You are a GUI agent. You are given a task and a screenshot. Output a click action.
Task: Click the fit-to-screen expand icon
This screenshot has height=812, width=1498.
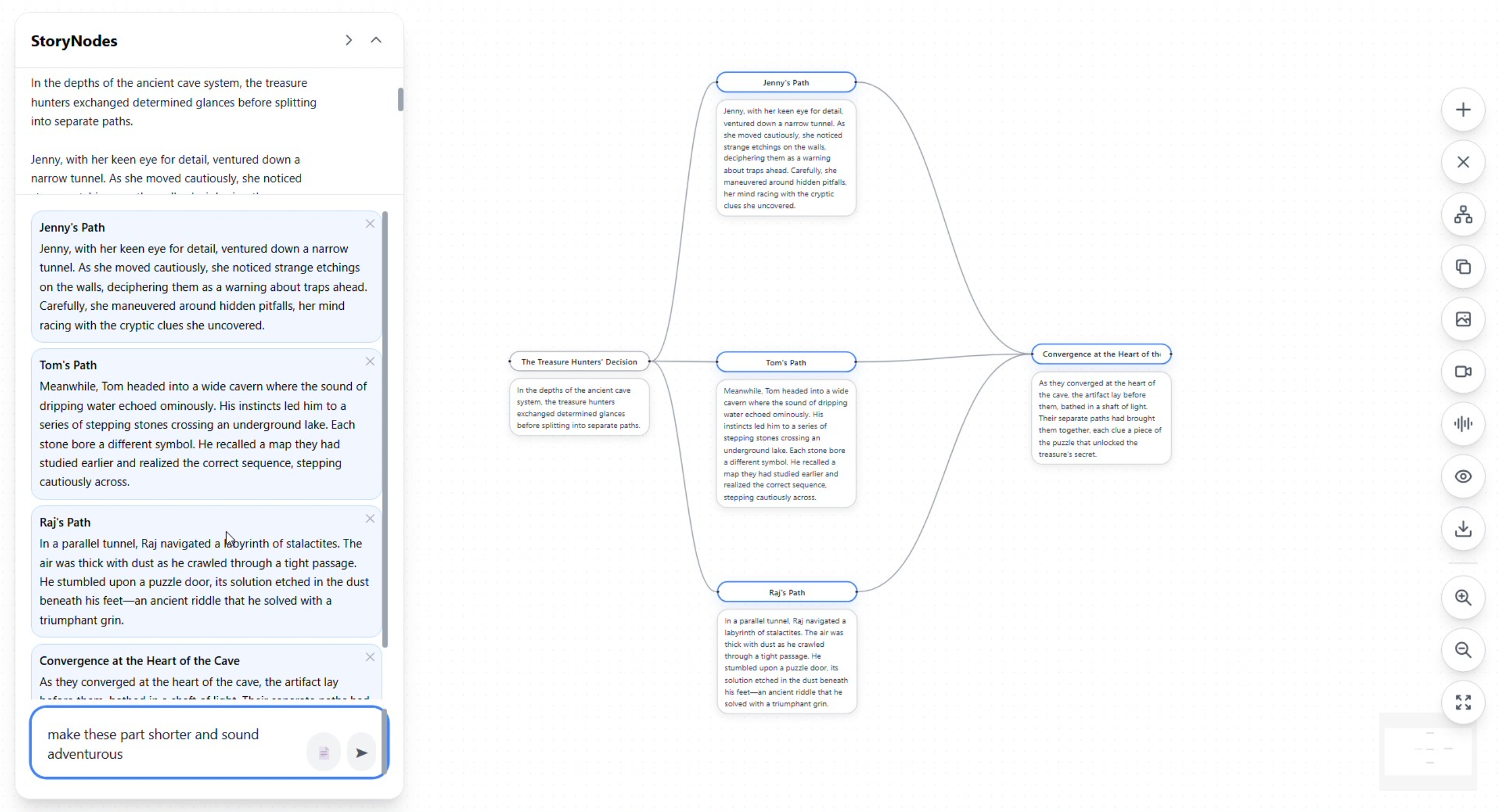click(x=1462, y=702)
